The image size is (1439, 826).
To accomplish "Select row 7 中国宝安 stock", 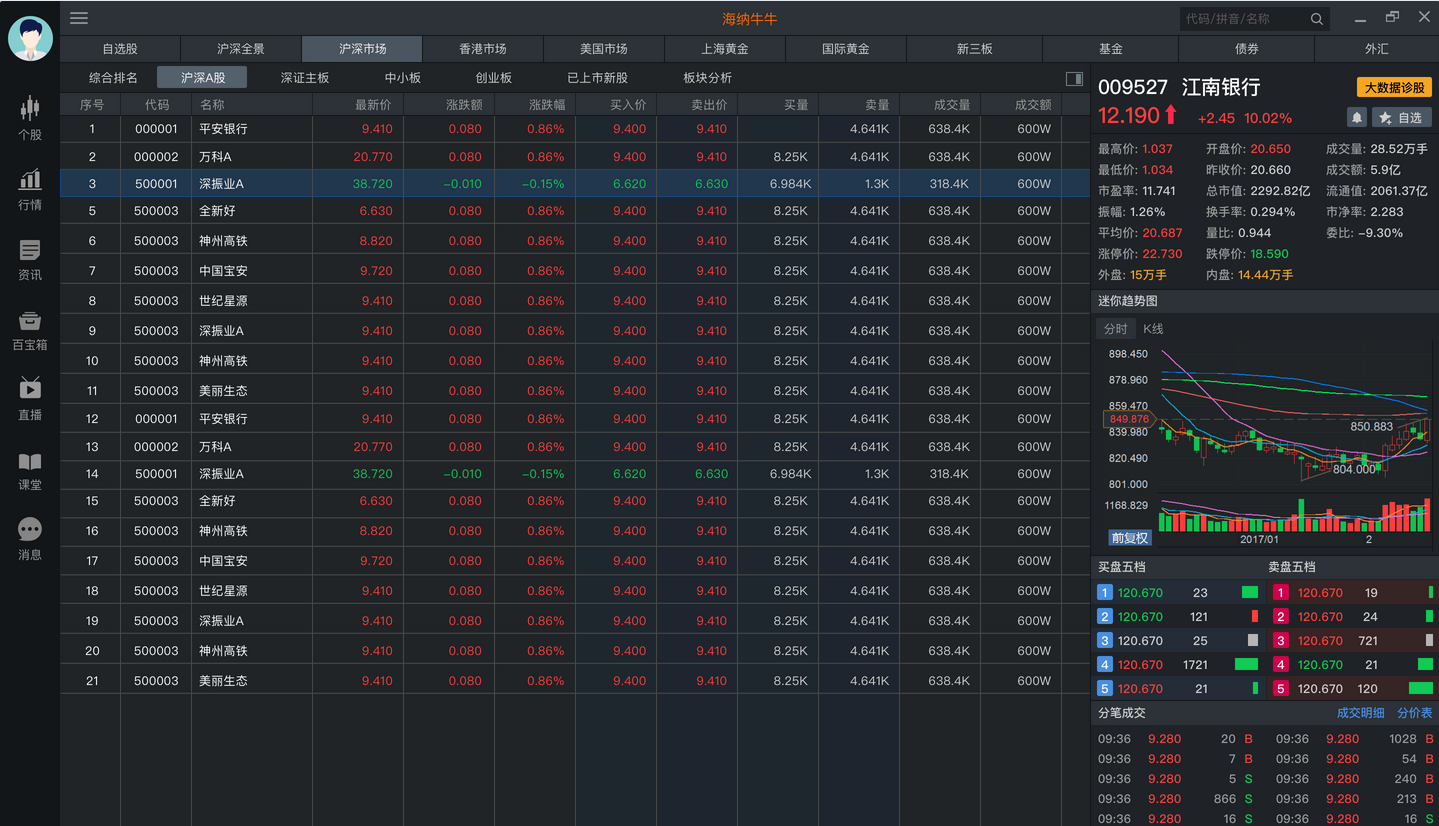I will [x=575, y=271].
